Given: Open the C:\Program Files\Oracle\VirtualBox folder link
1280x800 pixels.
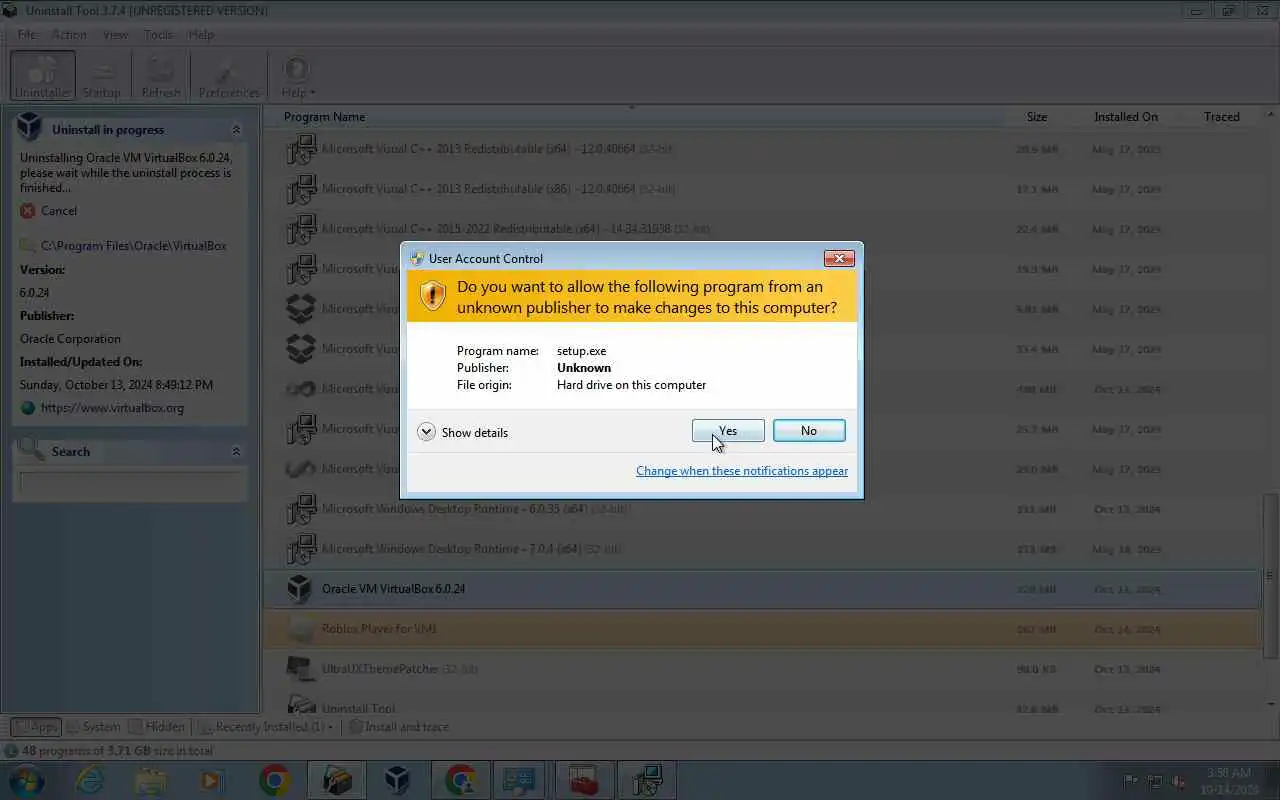Looking at the screenshot, I should click(x=134, y=246).
